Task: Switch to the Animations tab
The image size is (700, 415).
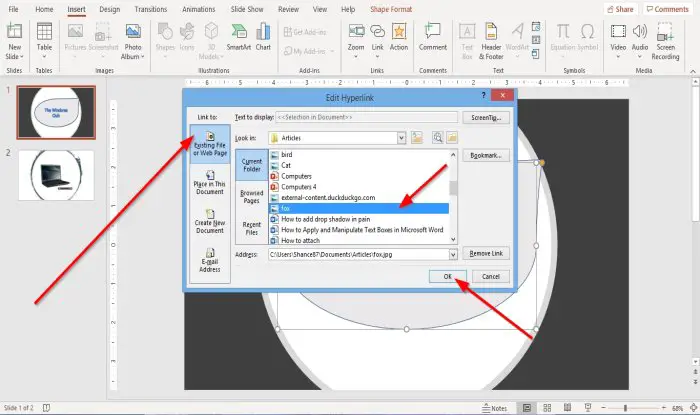Action: tap(198, 9)
